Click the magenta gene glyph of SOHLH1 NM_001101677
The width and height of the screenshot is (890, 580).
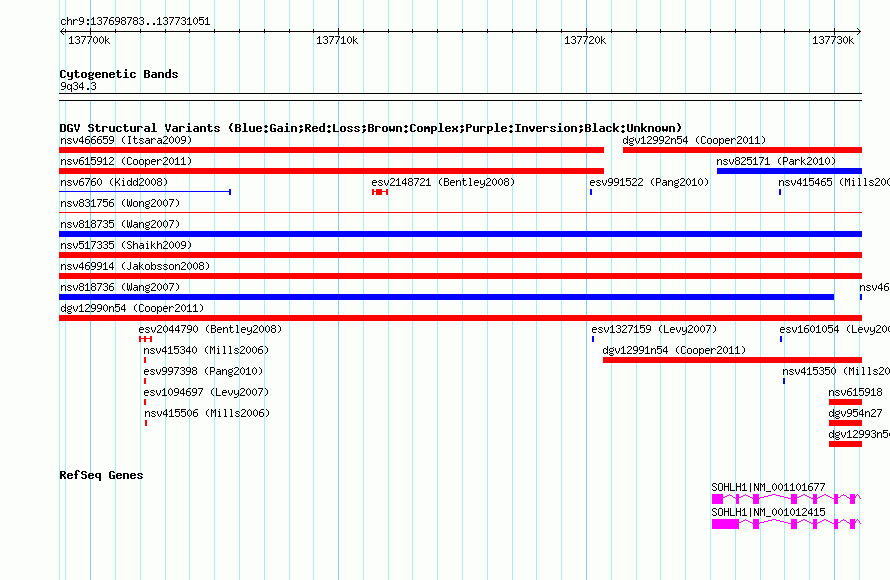pos(787,499)
